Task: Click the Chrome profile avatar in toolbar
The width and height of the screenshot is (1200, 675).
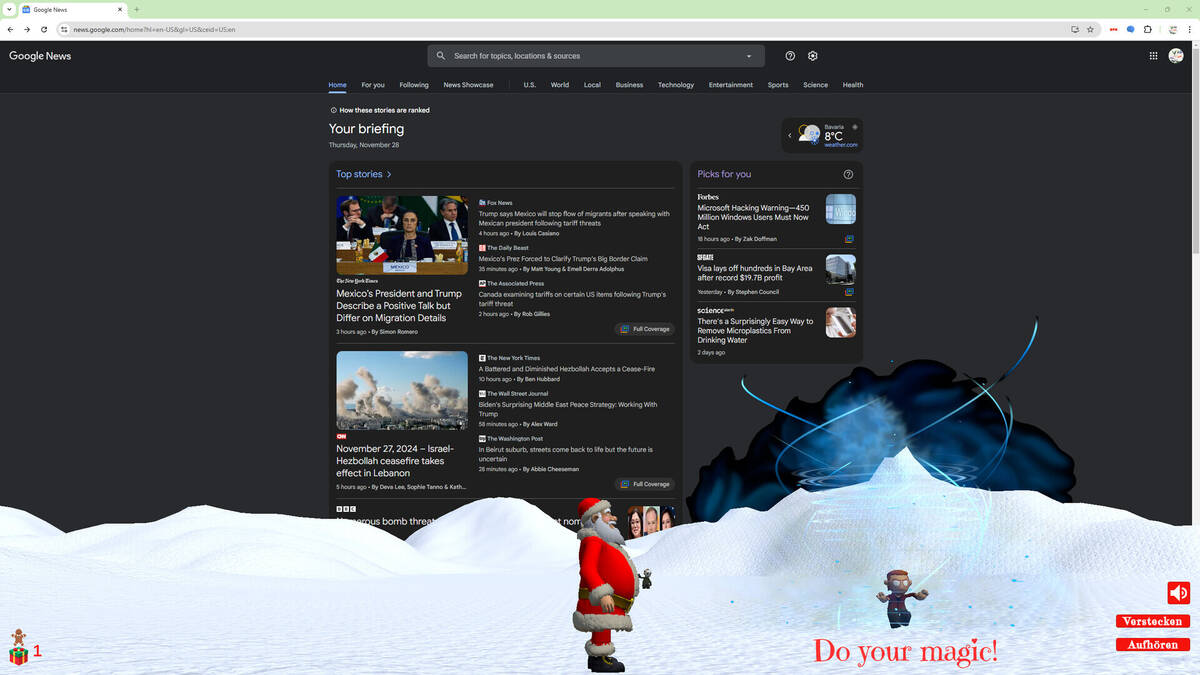Action: coord(1173,29)
